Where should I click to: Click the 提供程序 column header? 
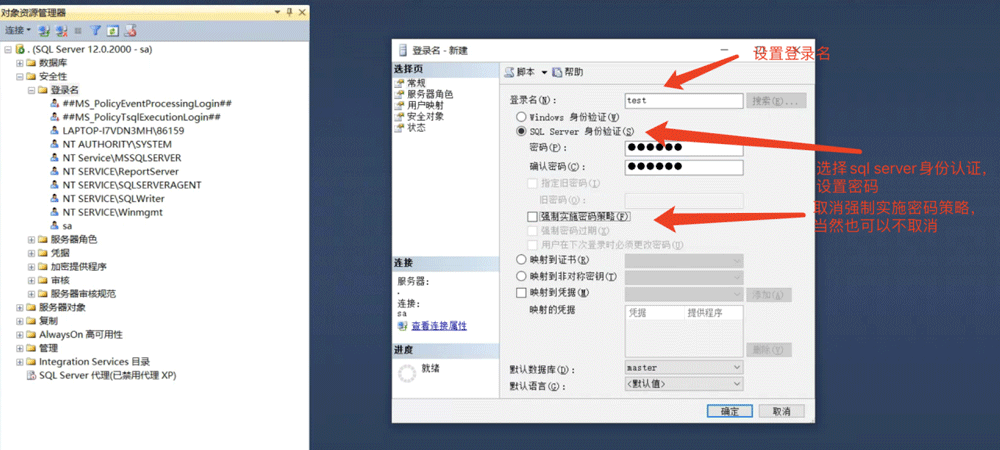coord(712,314)
